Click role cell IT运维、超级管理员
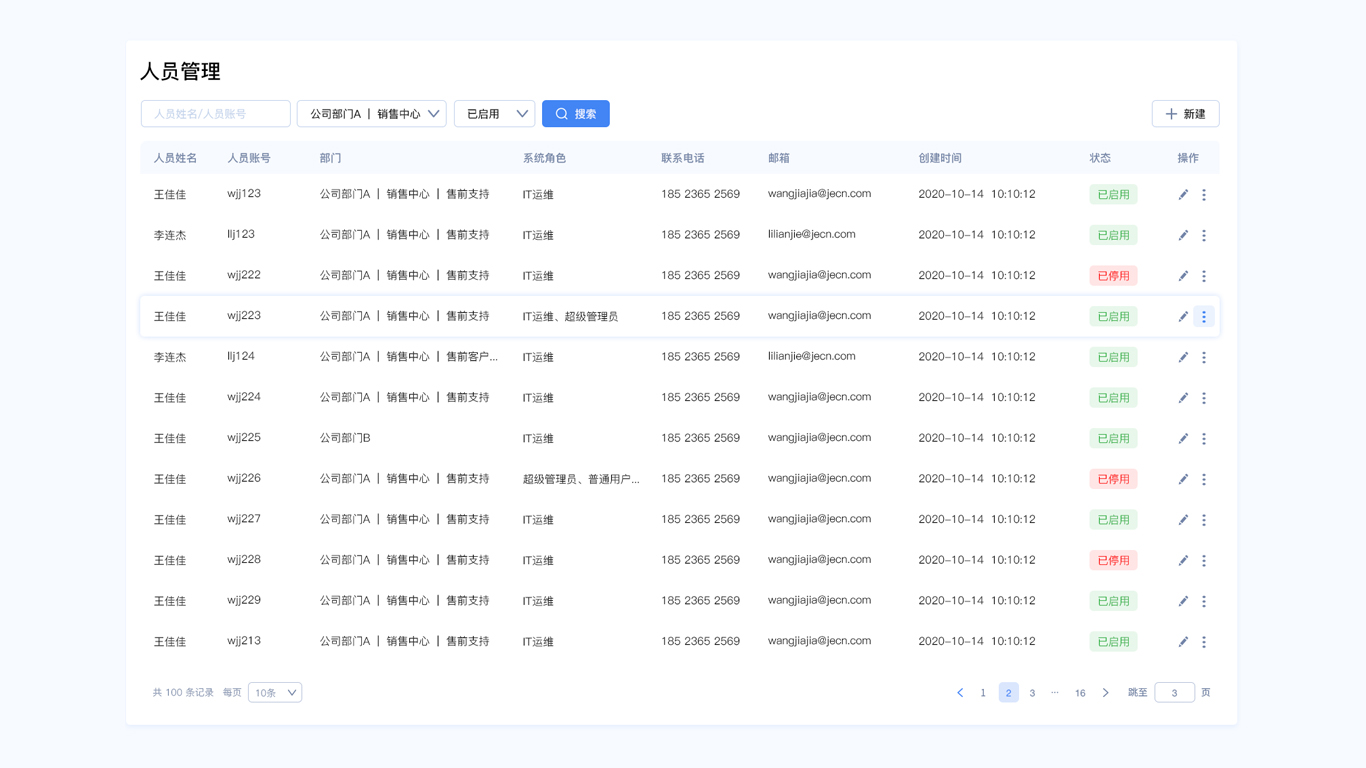1366x768 pixels. coord(570,317)
